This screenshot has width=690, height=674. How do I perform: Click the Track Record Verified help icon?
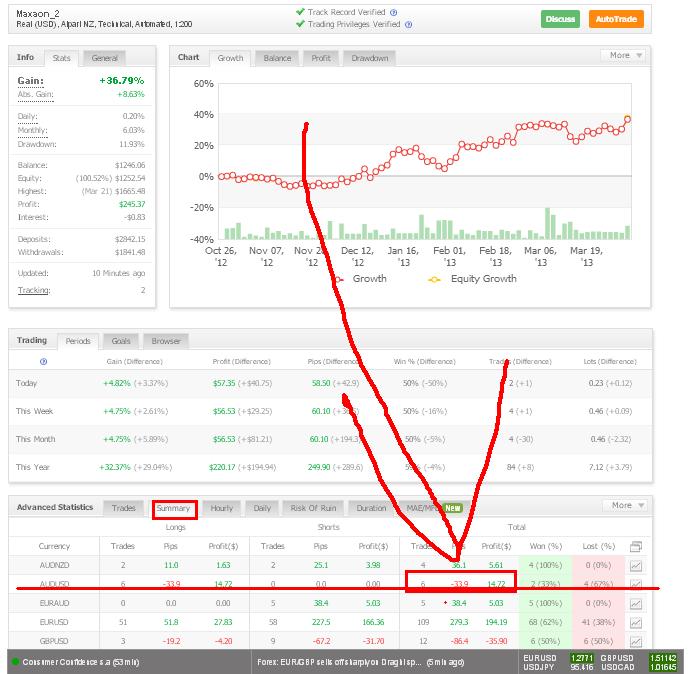(394, 12)
